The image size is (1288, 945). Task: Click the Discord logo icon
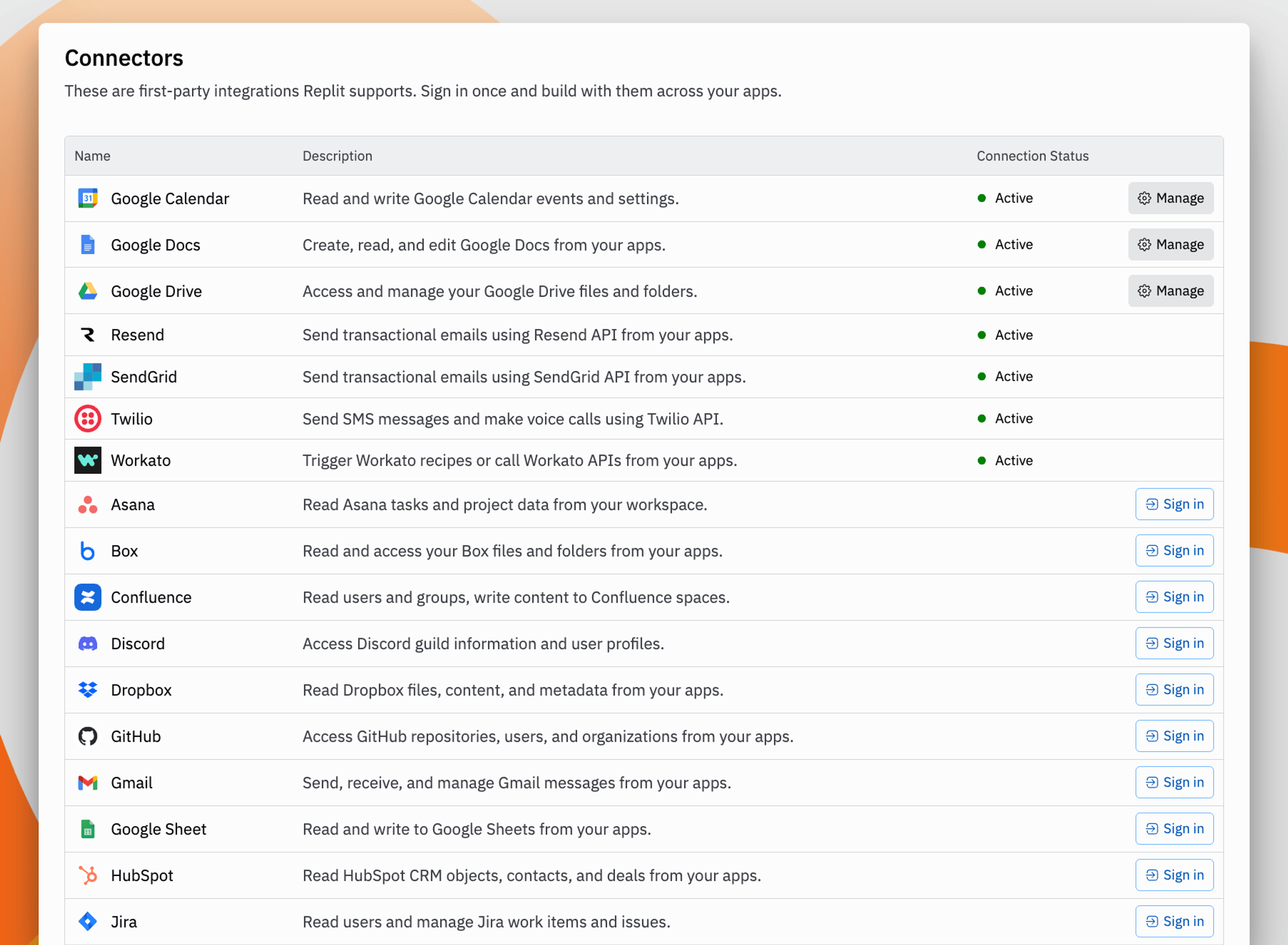pyautogui.click(x=88, y=643)
